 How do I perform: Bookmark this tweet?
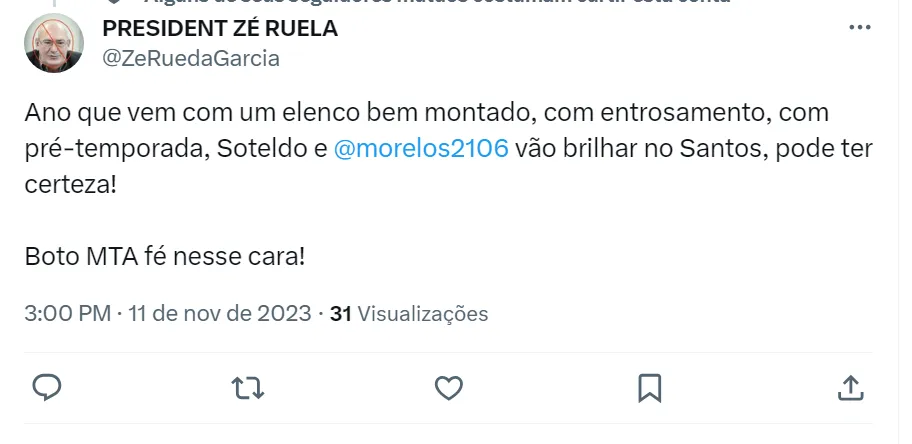point(649,387)
